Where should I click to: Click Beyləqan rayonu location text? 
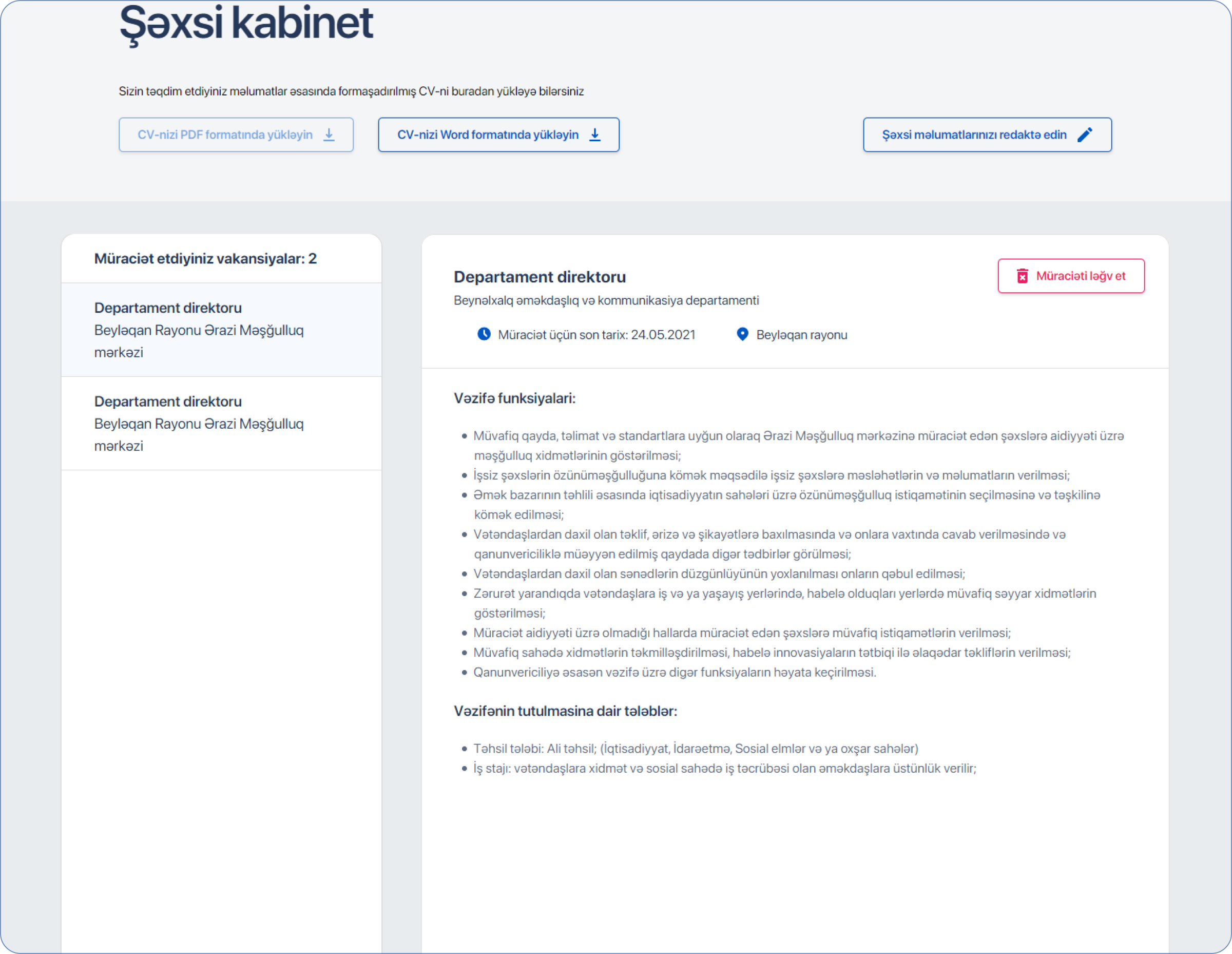801,335
